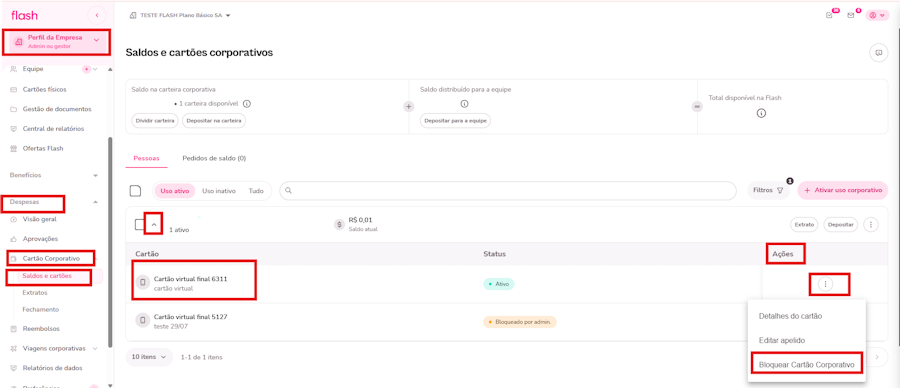
Task: Click the Viagens corporativas icon
Action: point(14,348)
